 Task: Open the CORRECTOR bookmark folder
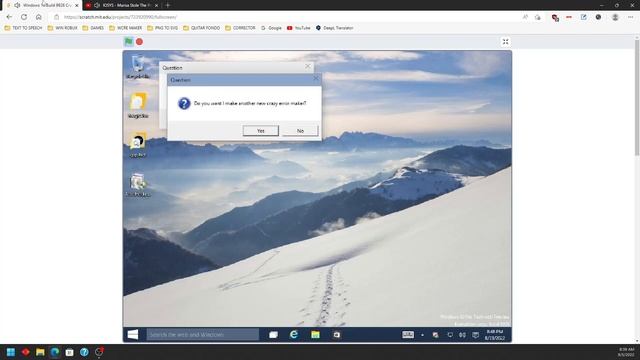tap(240, 28)
